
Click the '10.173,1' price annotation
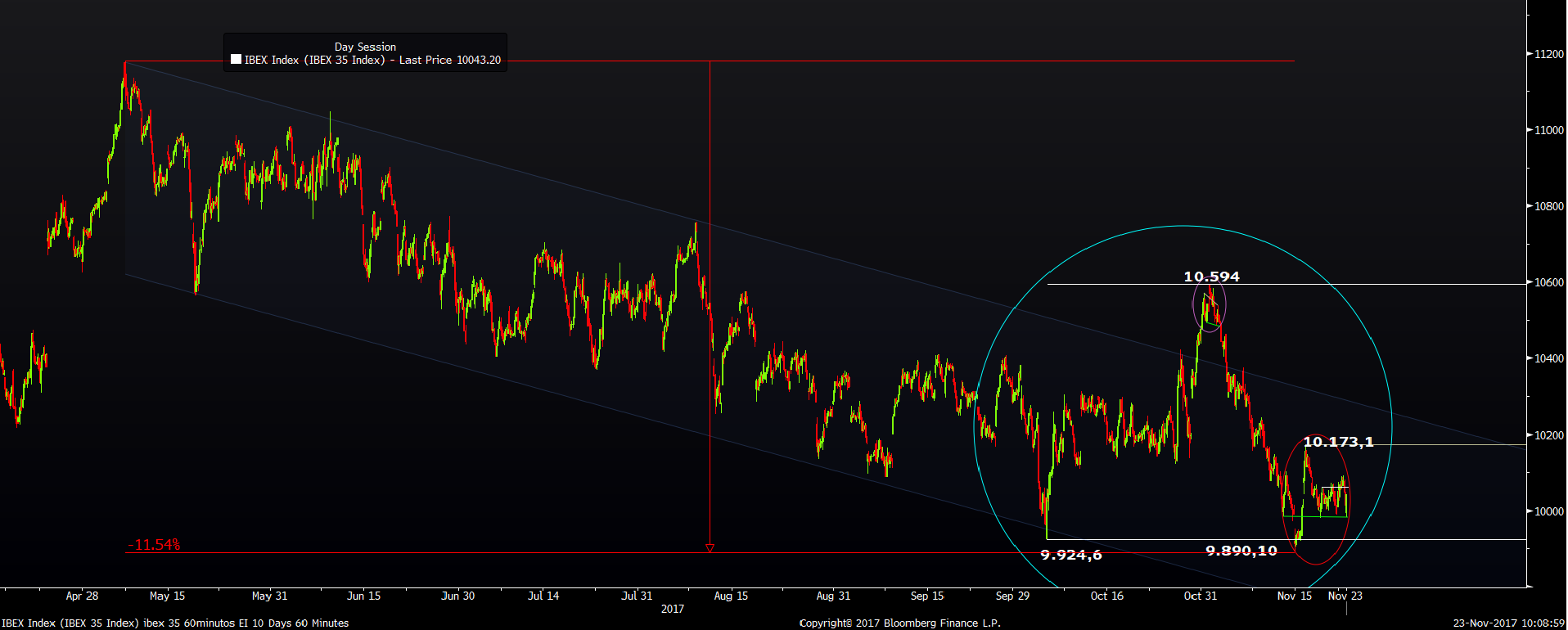(1338, 442)
